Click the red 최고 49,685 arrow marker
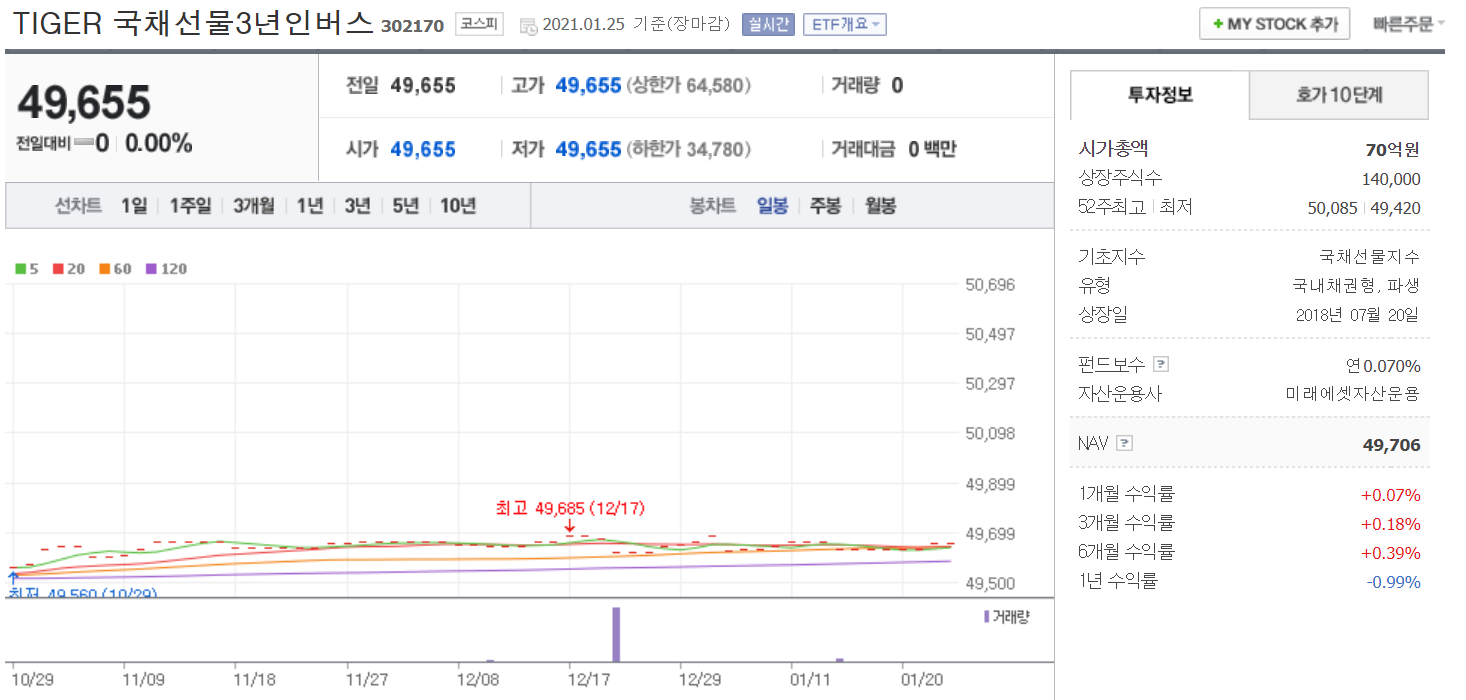The height and width of the screenshot is (700, 1466). coord(569,527)
